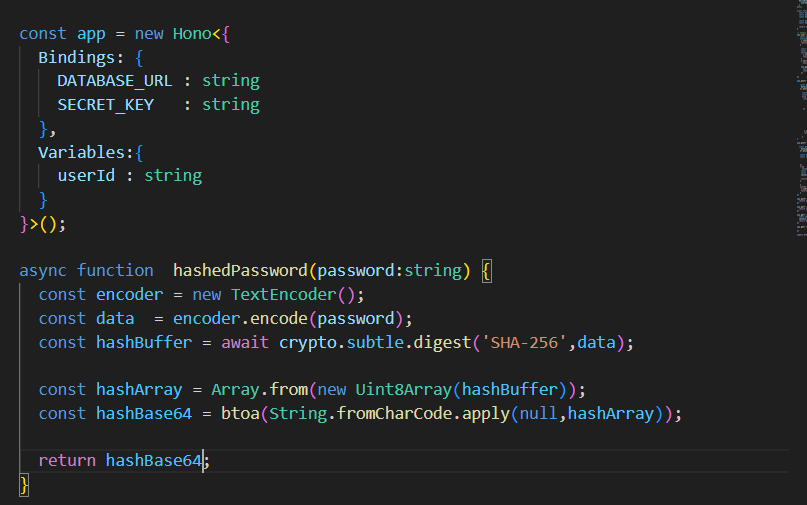
Task: Click 'TextEncoder' constructor call
Action: [284, 294]
